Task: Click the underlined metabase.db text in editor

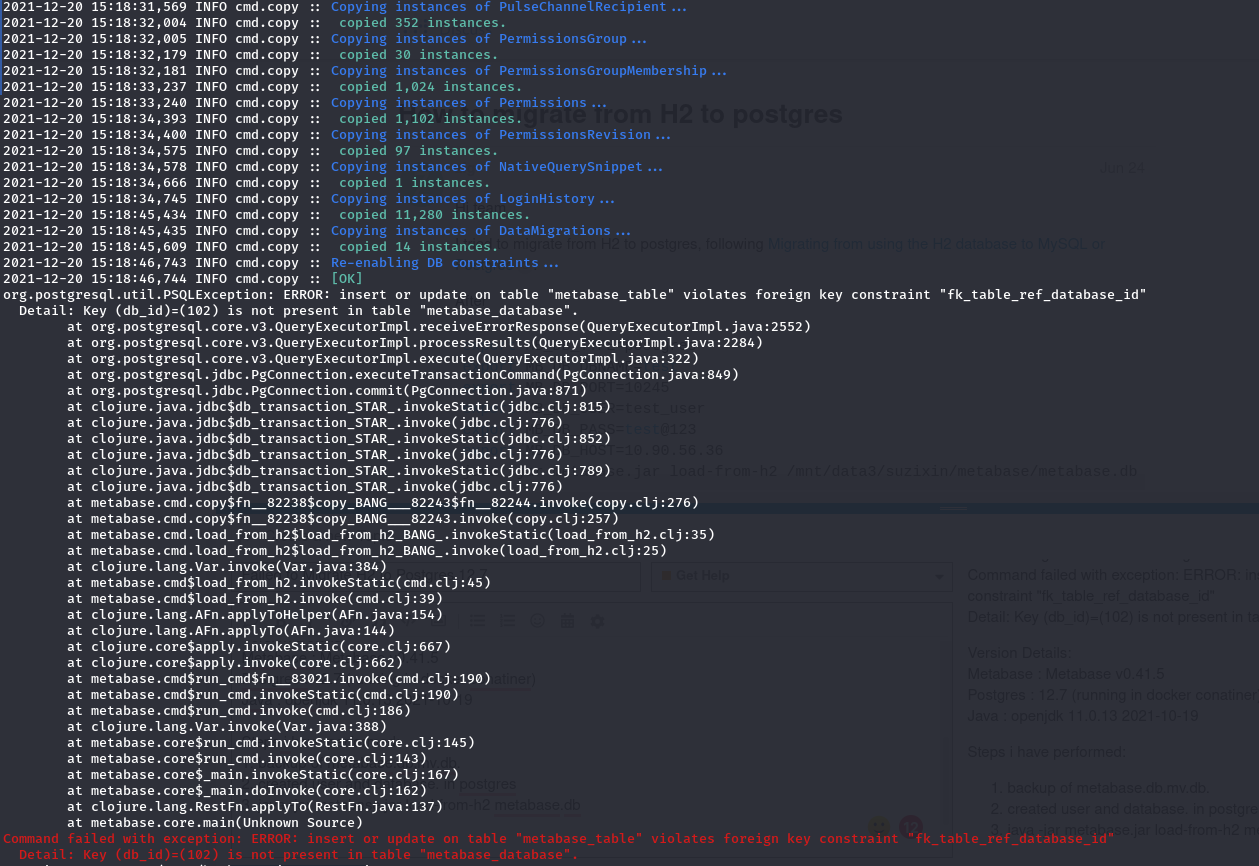Action: click(x=537, y=805)
